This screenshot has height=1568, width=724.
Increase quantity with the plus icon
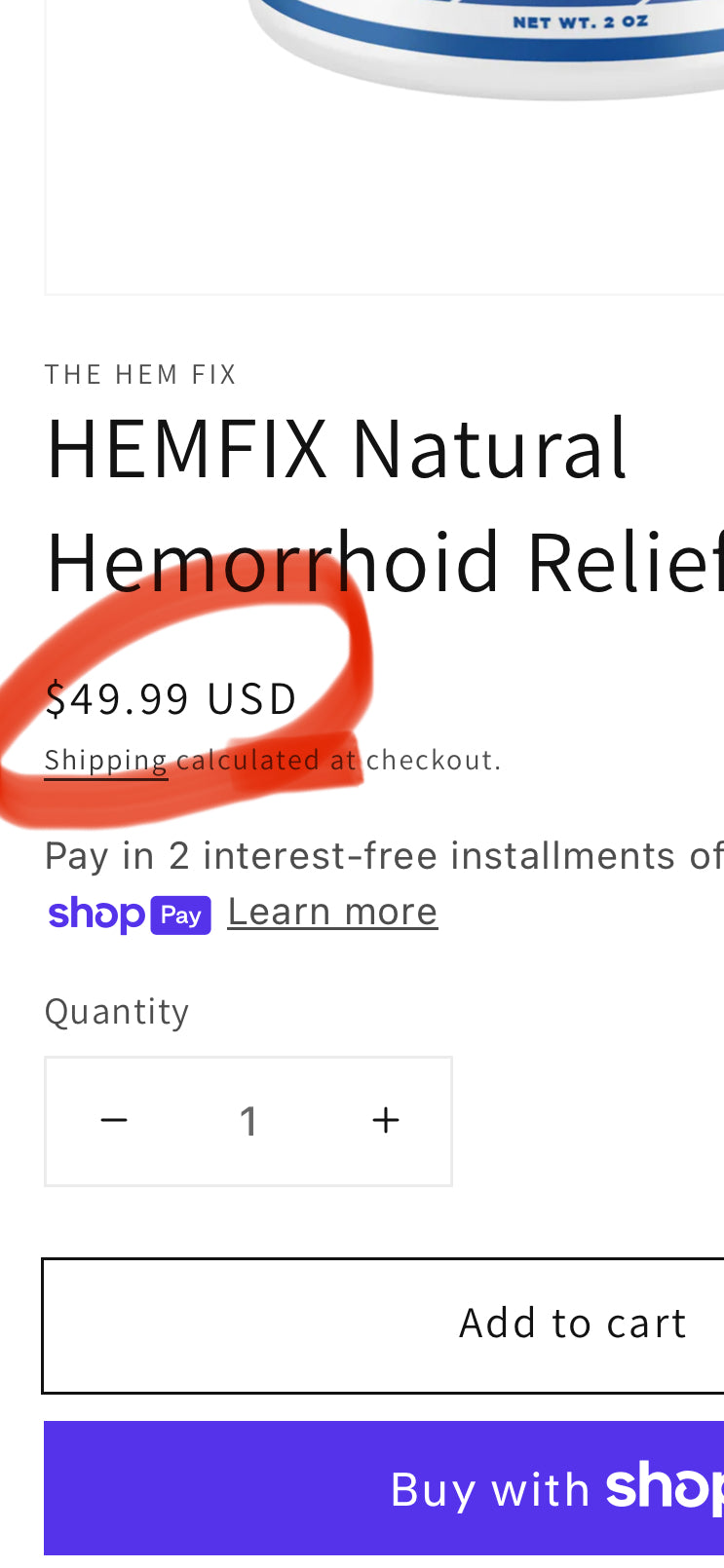click(386, 1121)
